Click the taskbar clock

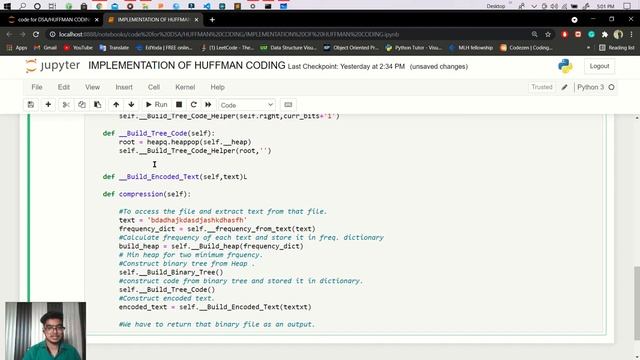(x=605, y=6)
